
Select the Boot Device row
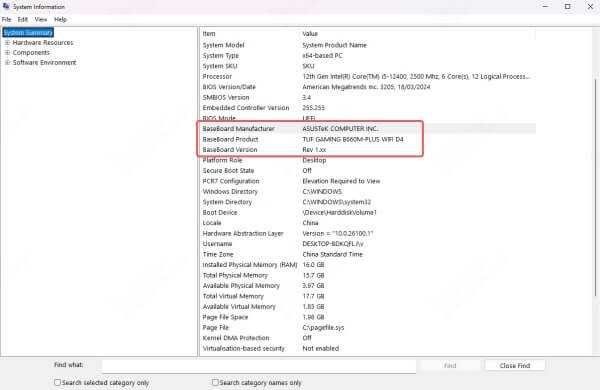368,212
